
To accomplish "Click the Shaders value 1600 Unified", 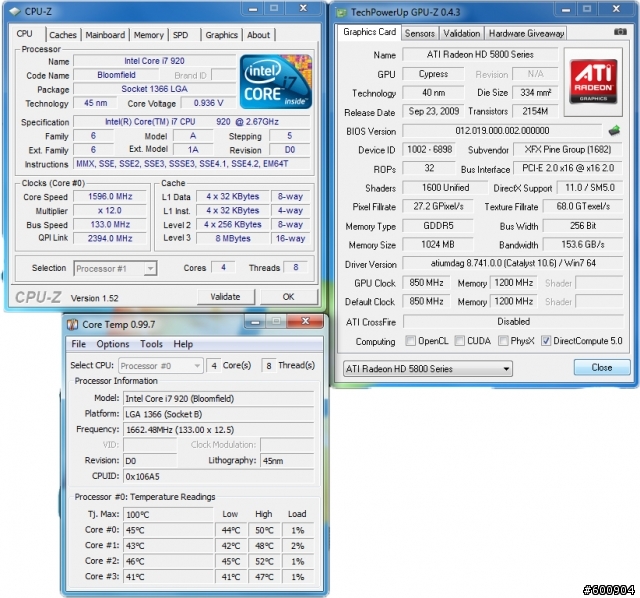I will [445, 188].
